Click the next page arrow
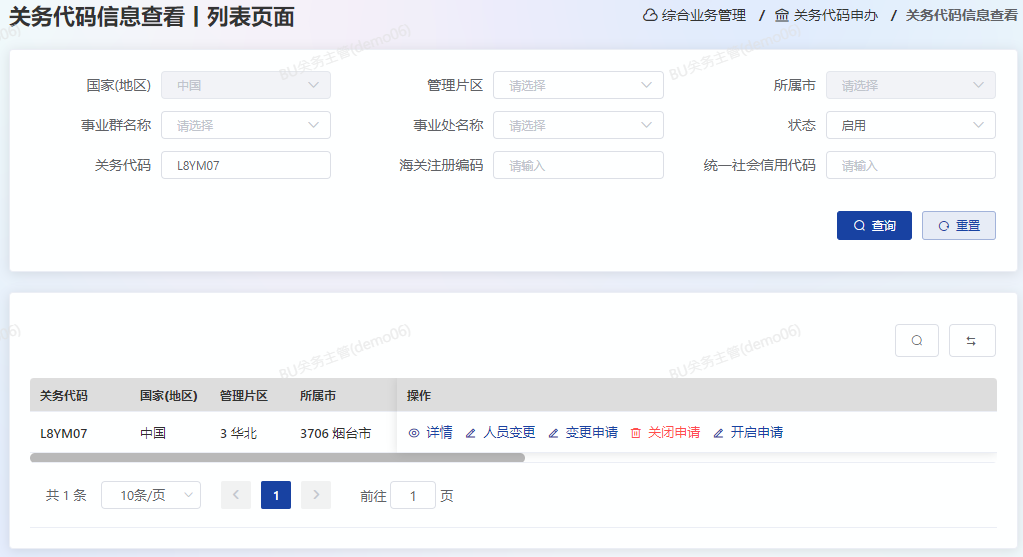This screenshot has height=557, width=1023. point(316,495)
